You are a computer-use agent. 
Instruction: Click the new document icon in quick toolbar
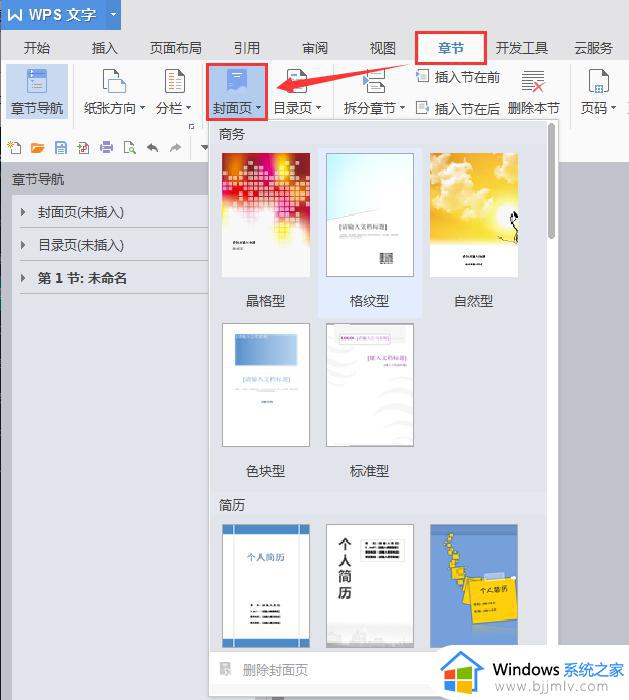point(14,147)
